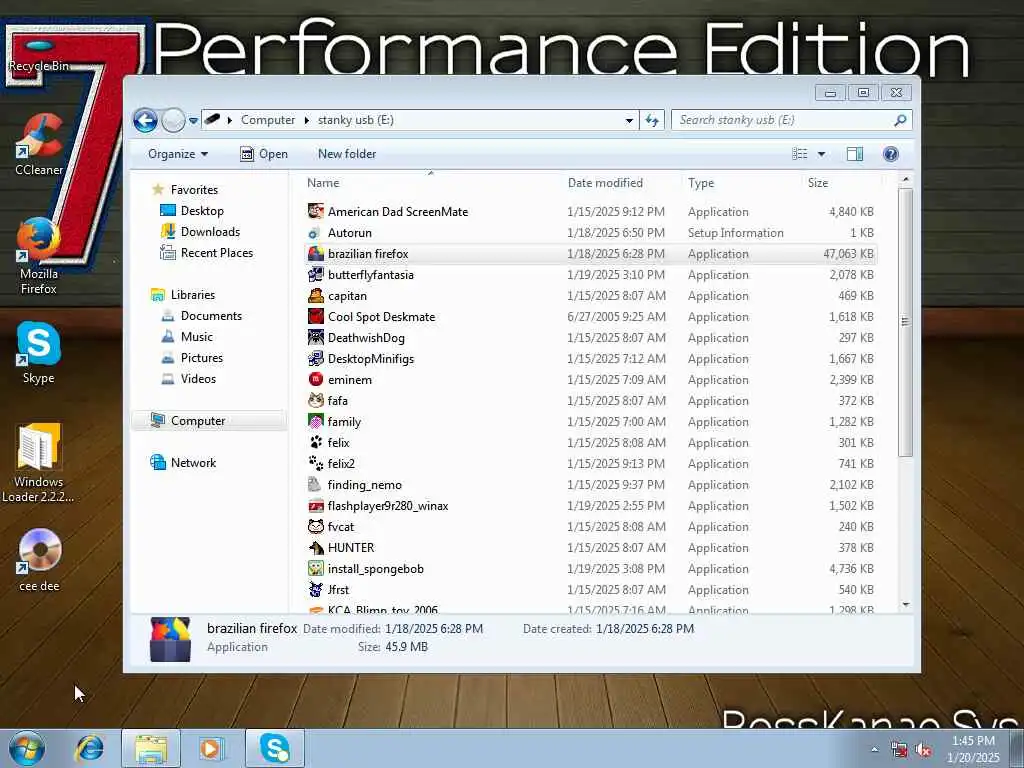Click the Forward navigation arrow button
Image resolution: width=1024 pixels, height=768 pixels.
click(173, 120)
